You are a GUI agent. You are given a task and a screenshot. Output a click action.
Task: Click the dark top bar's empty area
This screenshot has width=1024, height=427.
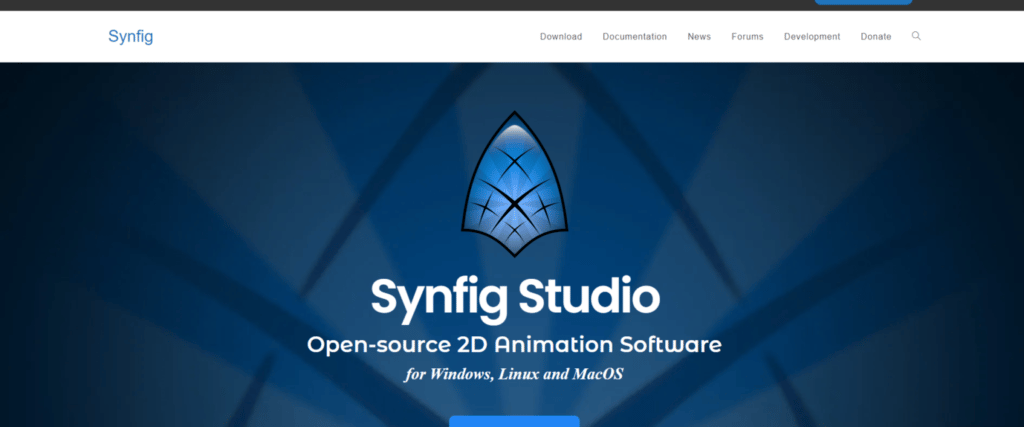(400, 5)
